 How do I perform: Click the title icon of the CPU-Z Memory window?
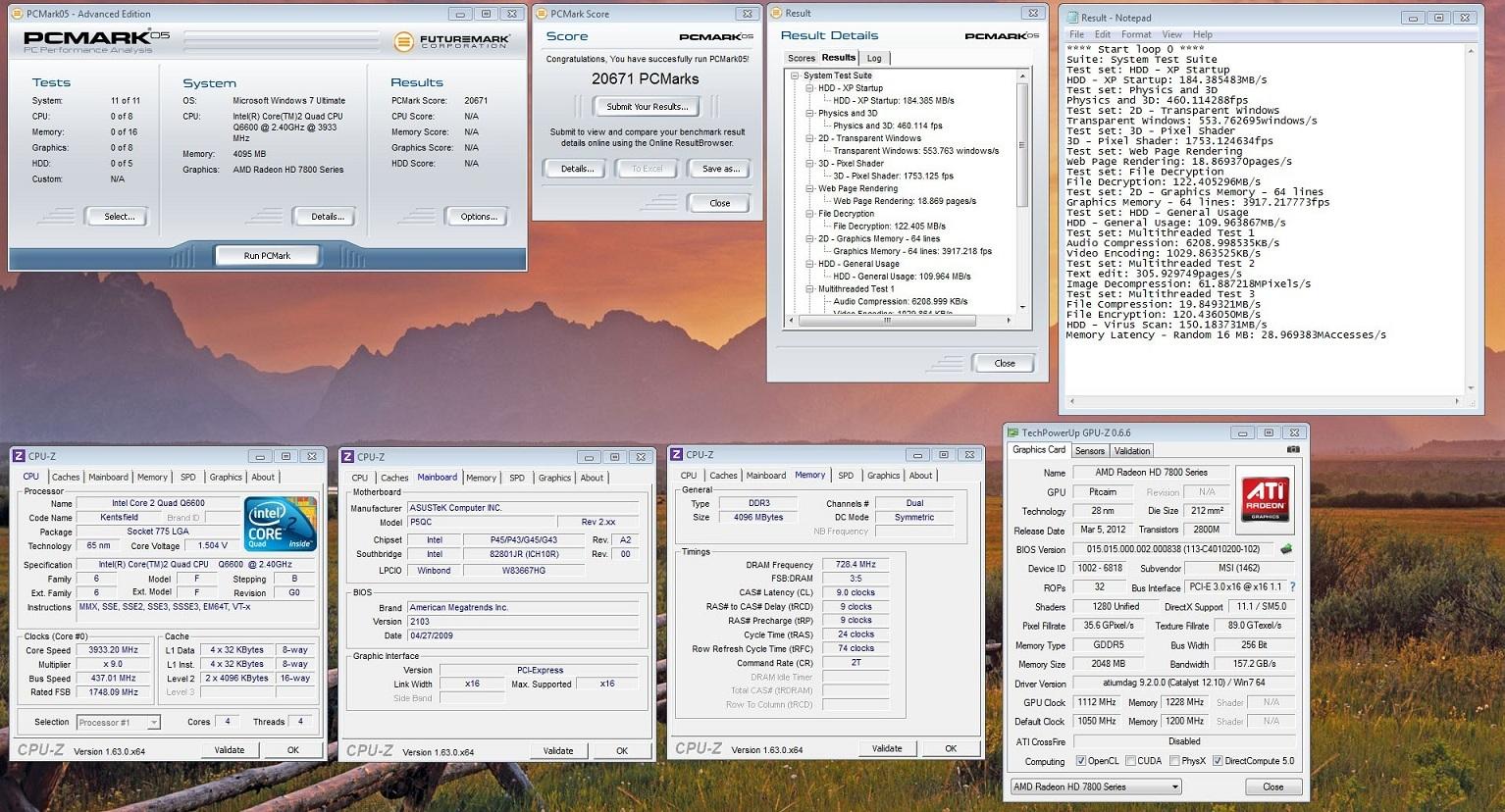(676, 455)
